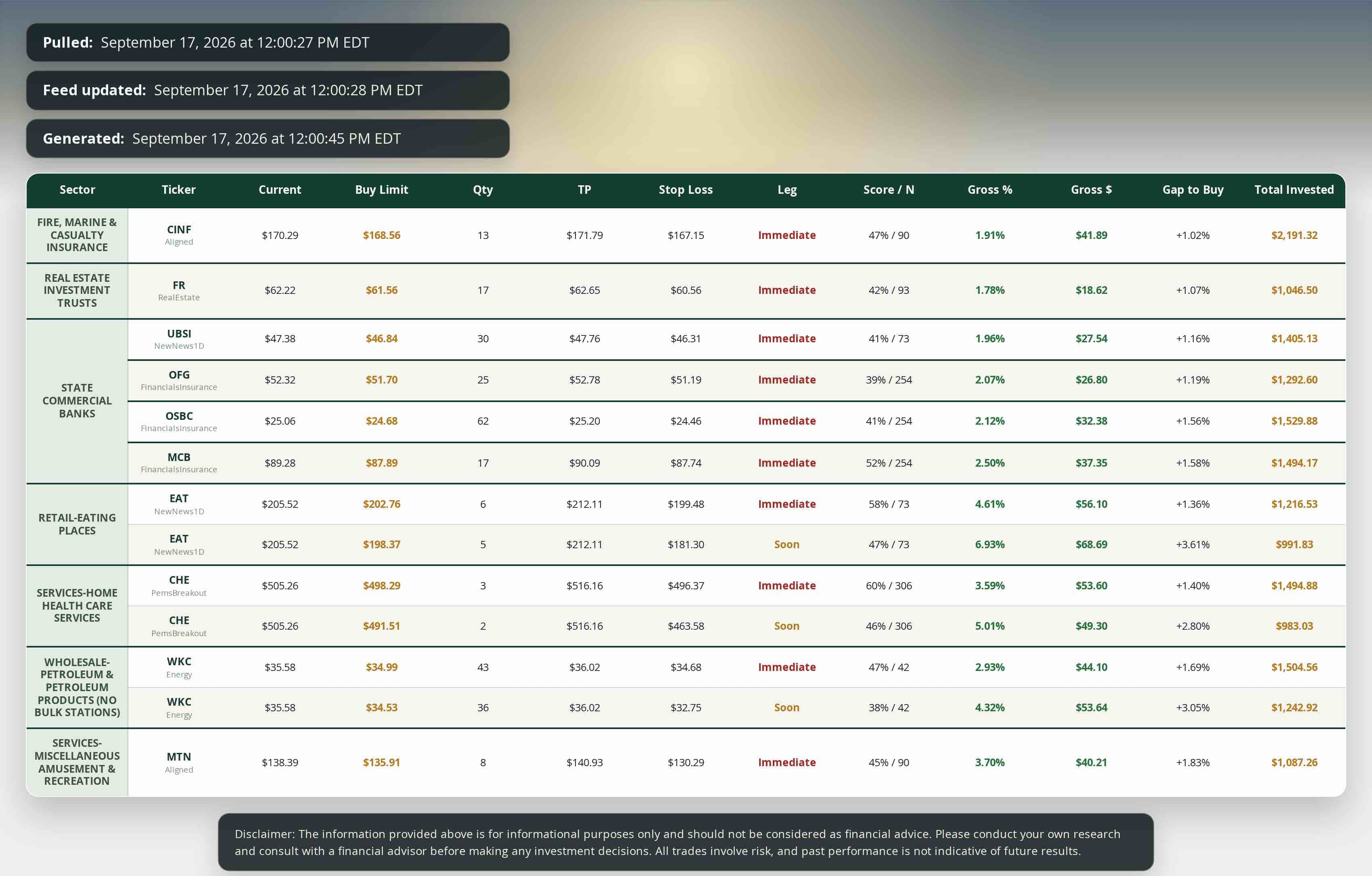Click the Score / N column header
Viewport: 1372px width, 876px height.
point(888,190)
